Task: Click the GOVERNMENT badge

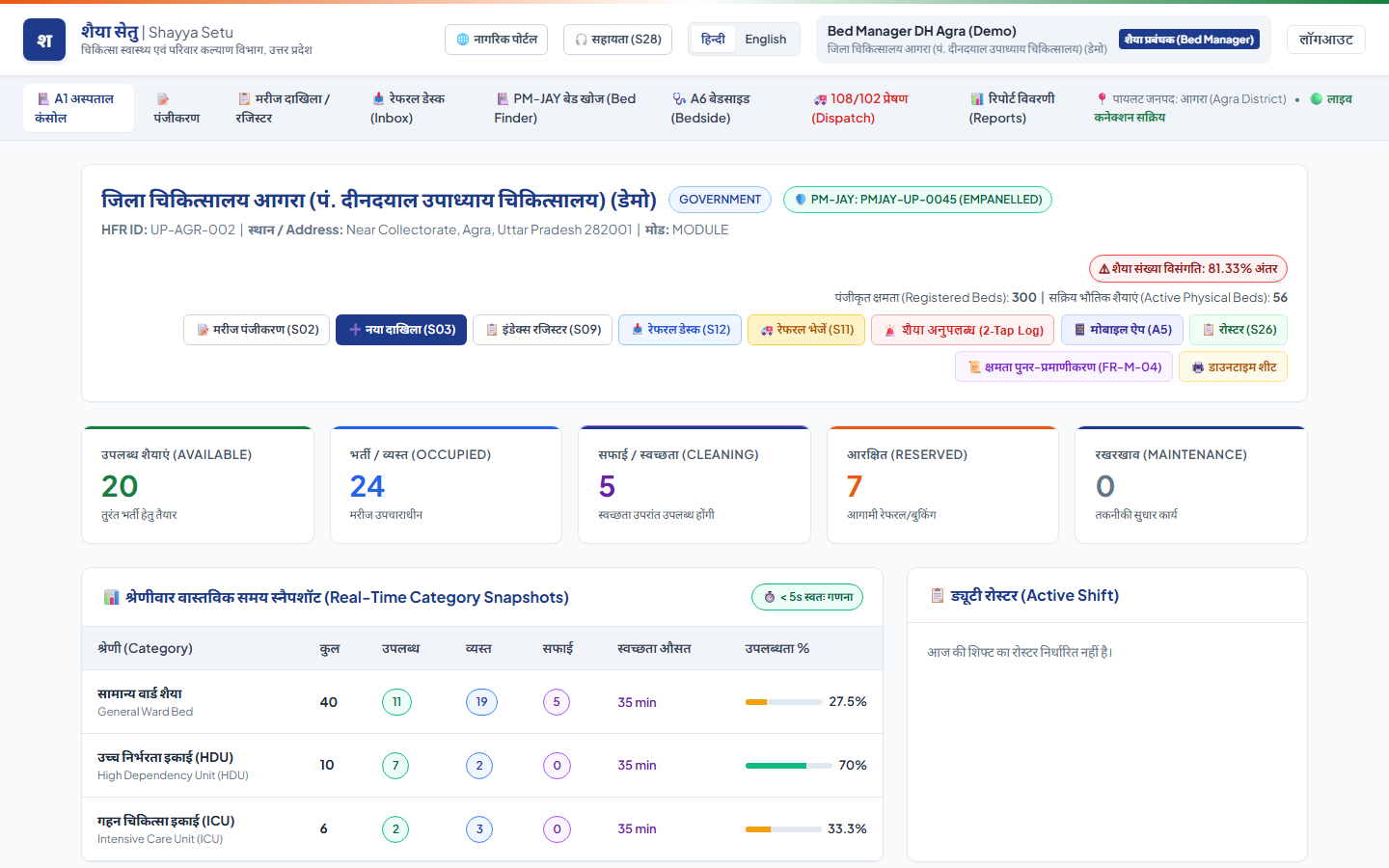Action: click(720, 200)
